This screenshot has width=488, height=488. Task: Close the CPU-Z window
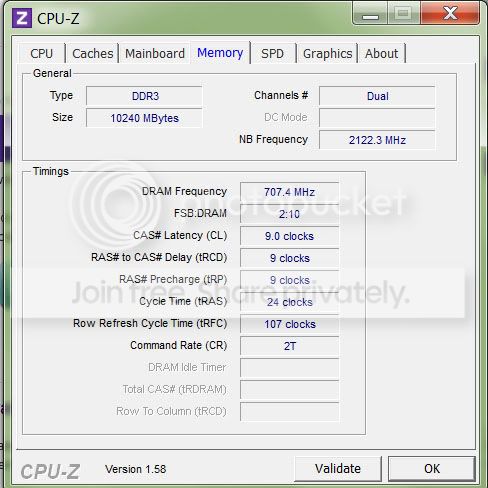tap(450, 13)
